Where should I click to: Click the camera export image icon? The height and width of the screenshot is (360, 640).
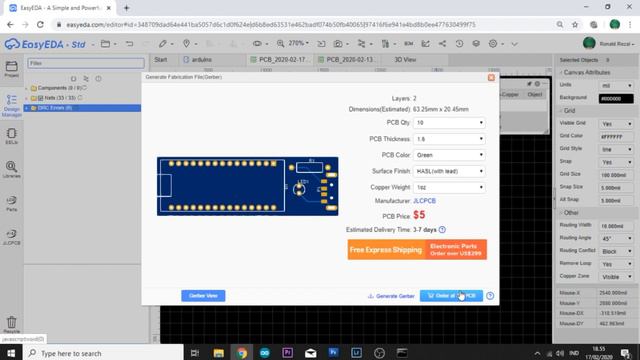pyautogui.click(x=338, y=44)
